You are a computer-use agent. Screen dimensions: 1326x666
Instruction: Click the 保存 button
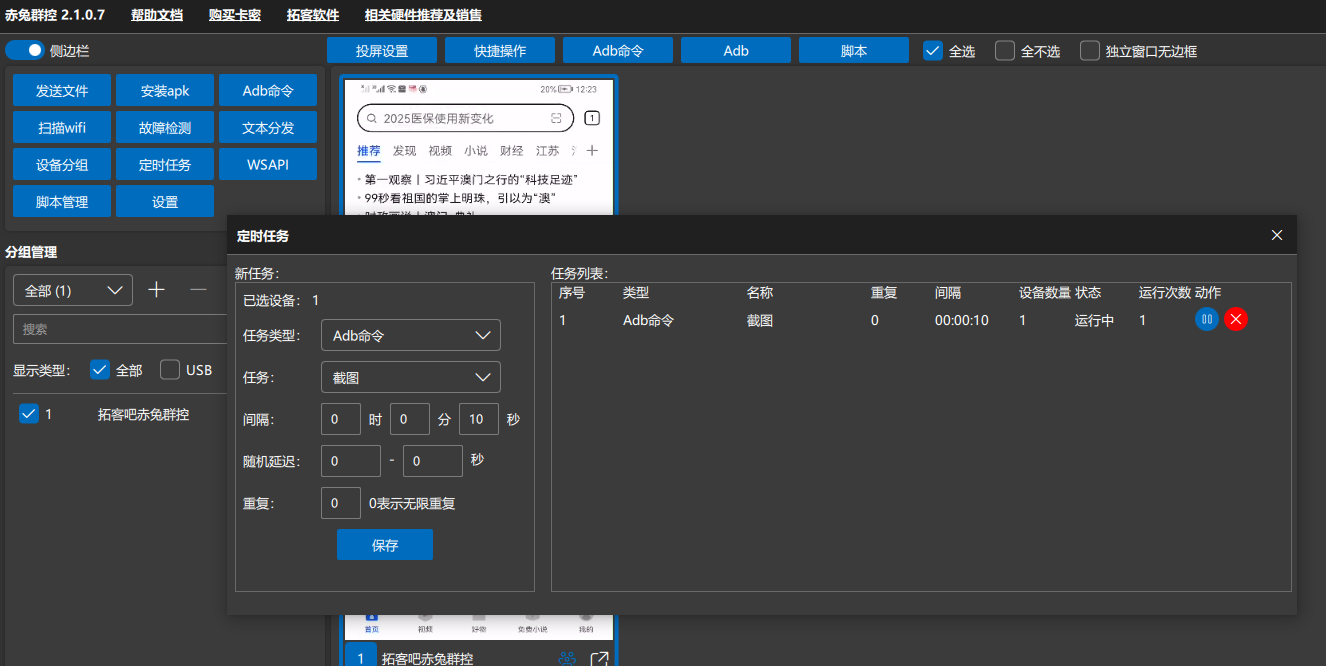click(385, 544)
